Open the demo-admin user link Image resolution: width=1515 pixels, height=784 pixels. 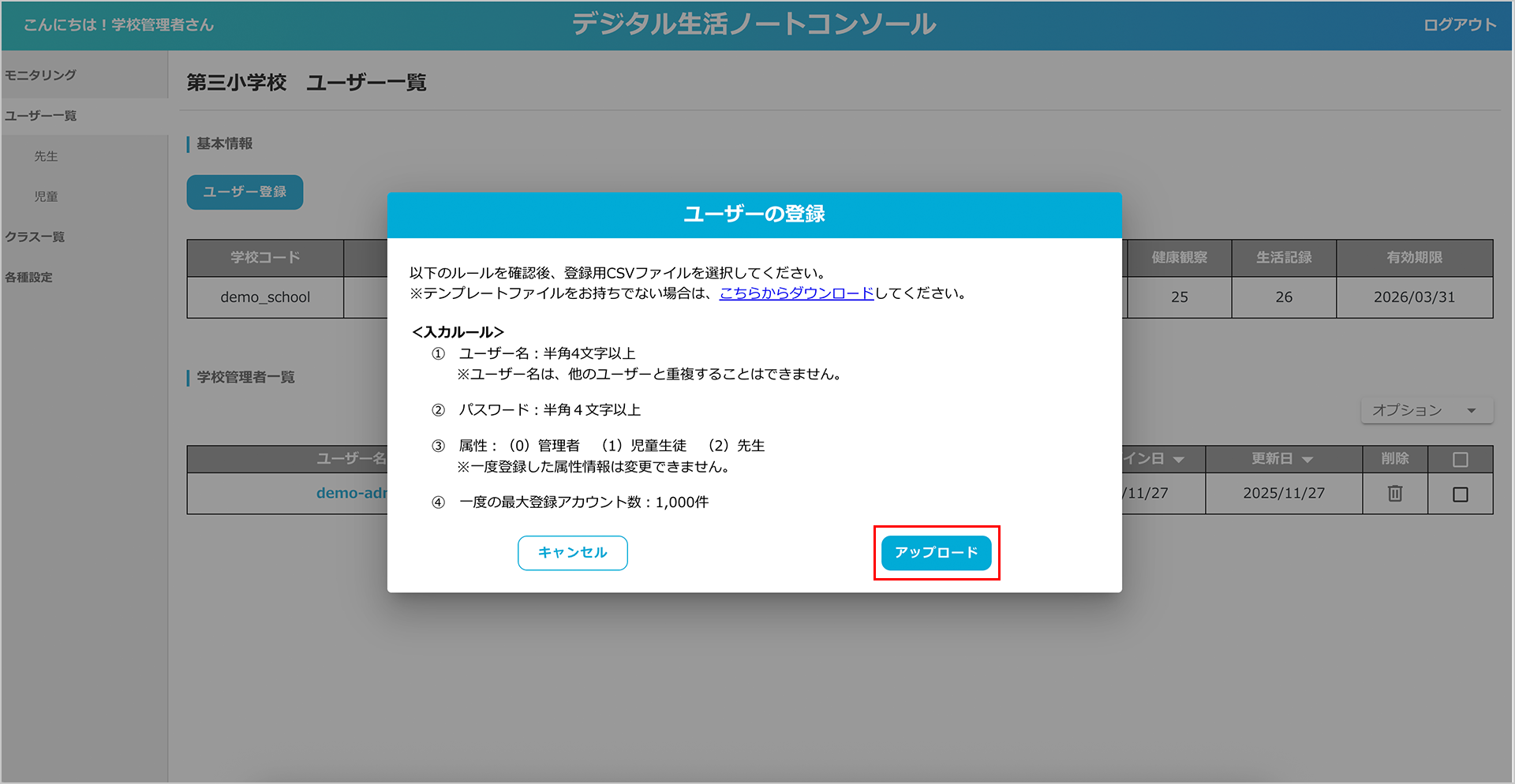tap(352, 493)
